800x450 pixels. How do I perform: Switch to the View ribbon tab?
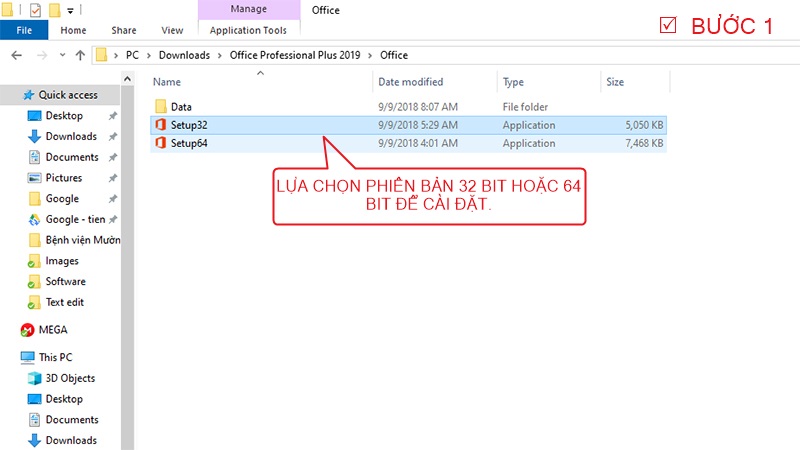[x=172, y=30]
